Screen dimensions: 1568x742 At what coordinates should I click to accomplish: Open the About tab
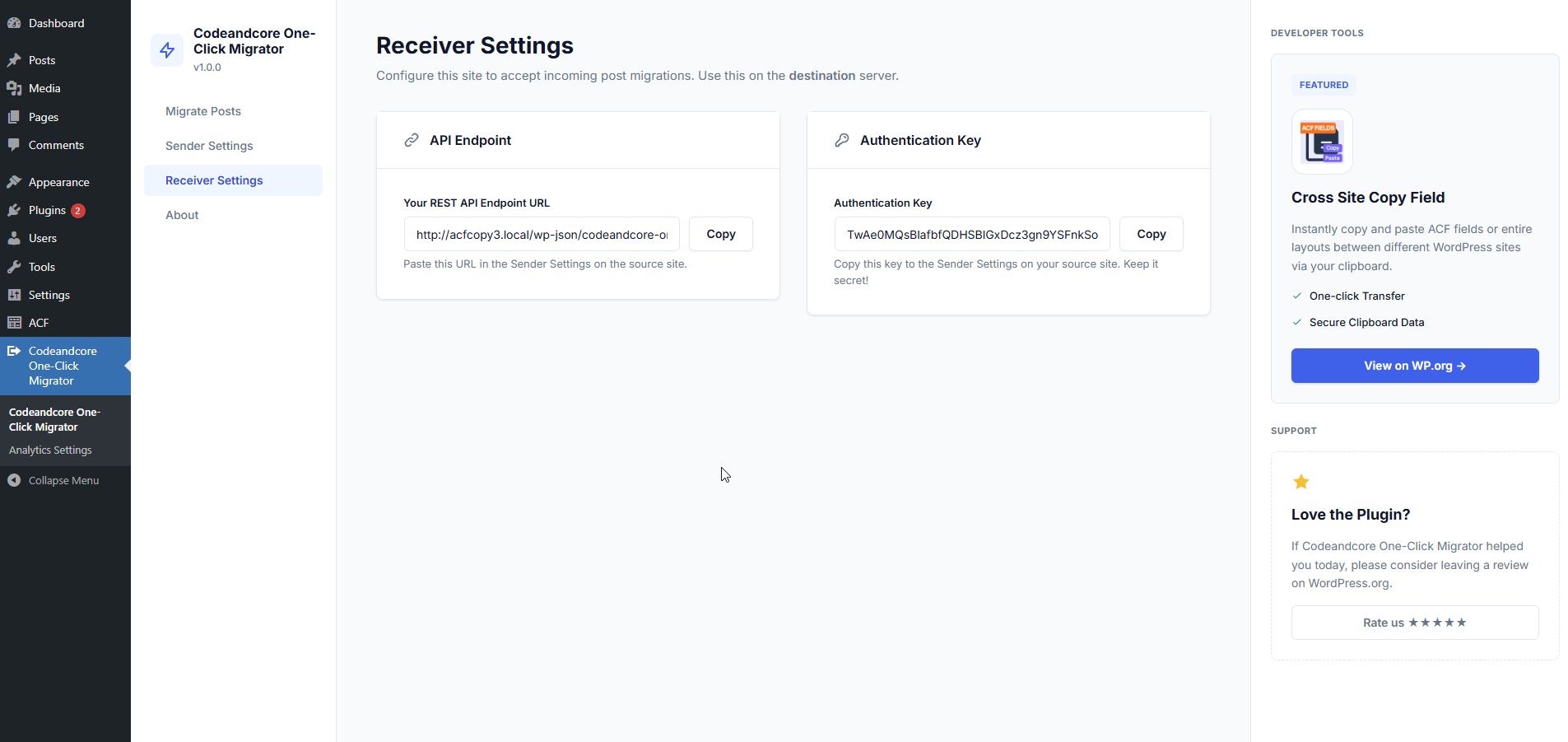tap(233, 215)
